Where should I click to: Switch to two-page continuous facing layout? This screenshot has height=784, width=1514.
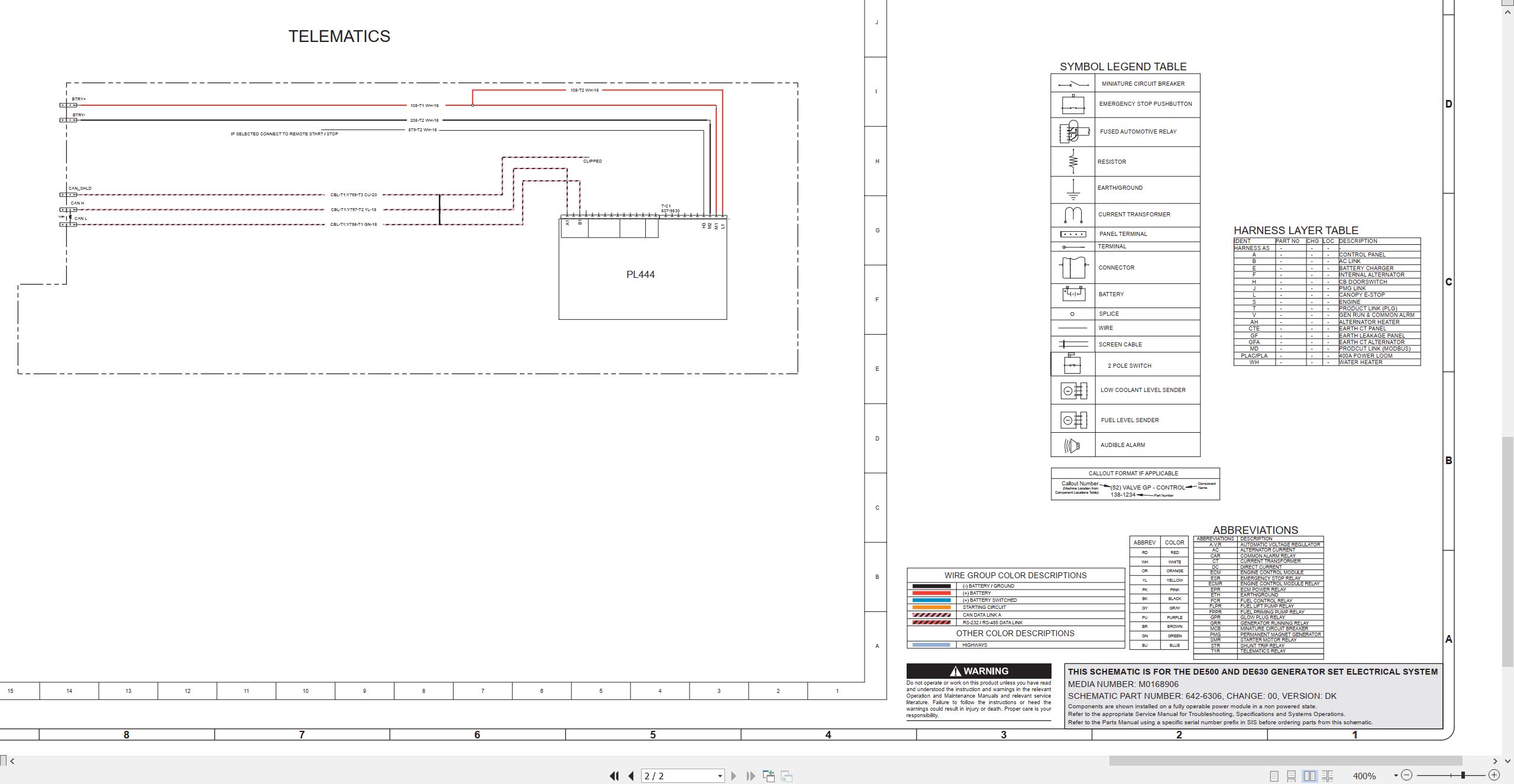(x=1328, y=776)
